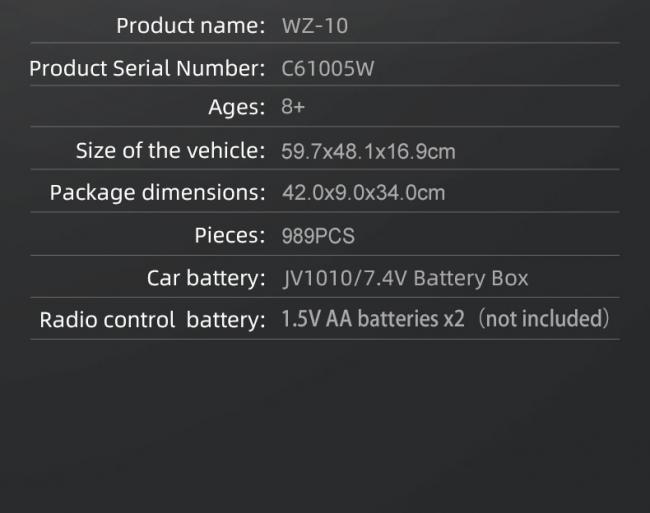
Task: Click the "Product name:" label
Action: pyautogui.click(x=190, y=26)
